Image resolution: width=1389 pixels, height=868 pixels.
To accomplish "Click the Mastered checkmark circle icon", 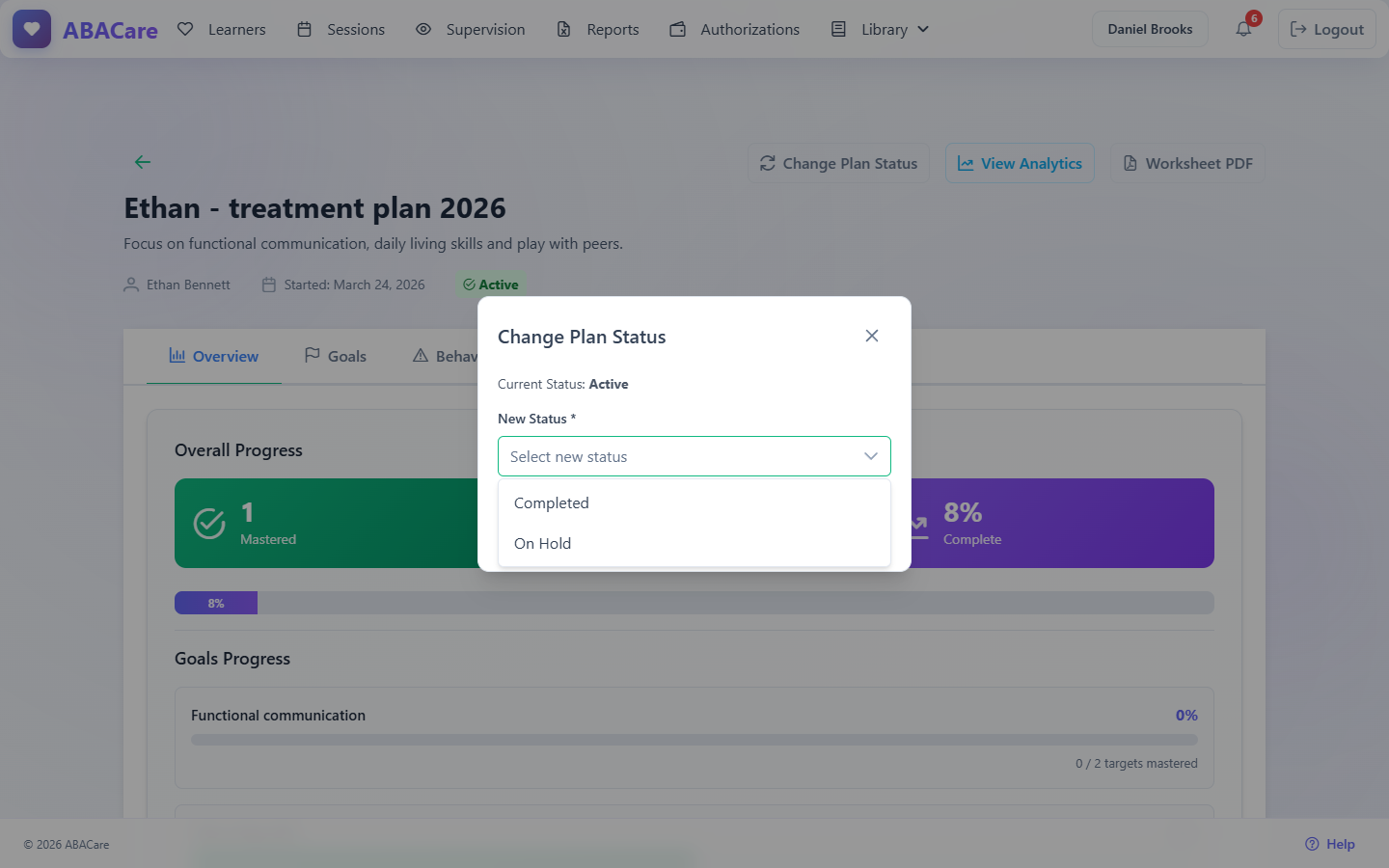I will tap(209, 524).
